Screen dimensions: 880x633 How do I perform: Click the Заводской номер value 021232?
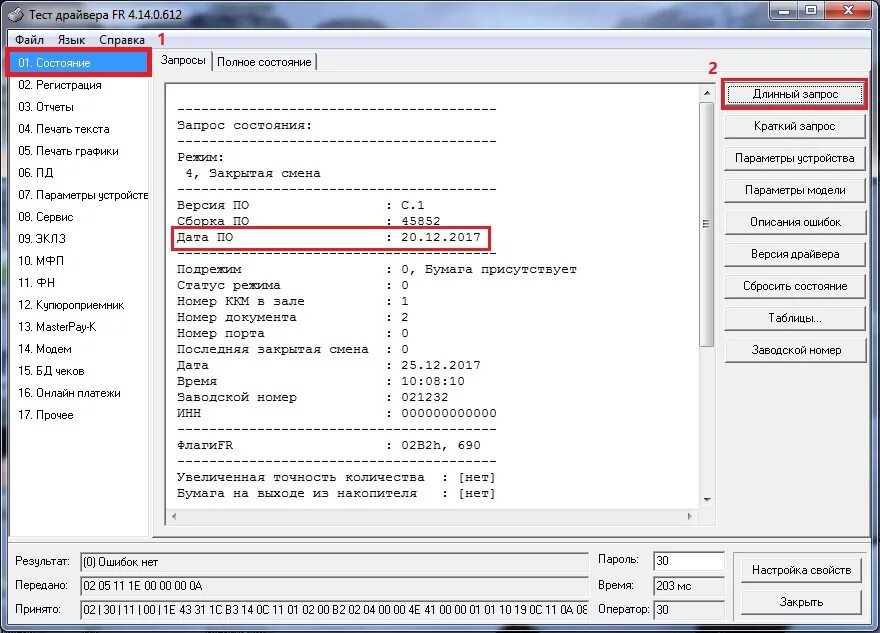click(424, 397)
